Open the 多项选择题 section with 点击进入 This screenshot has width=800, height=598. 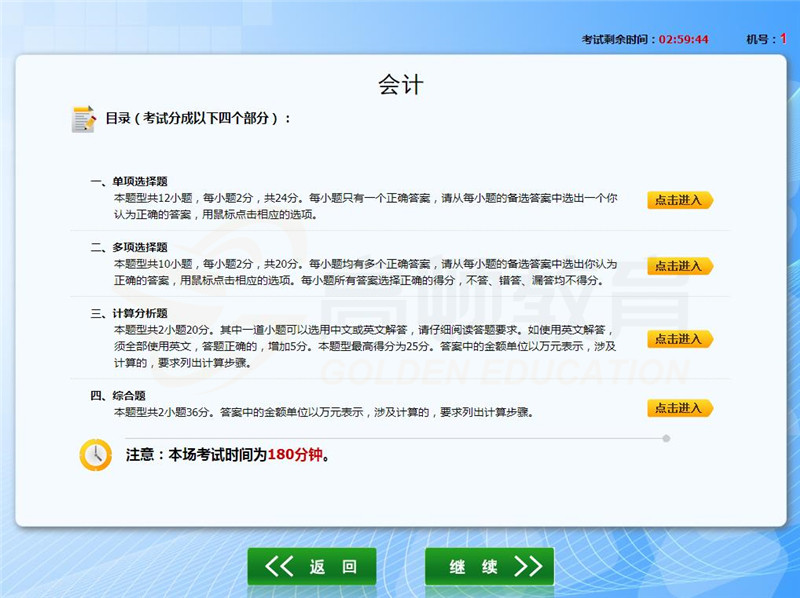pyautogui.click(x=679, y=266)
